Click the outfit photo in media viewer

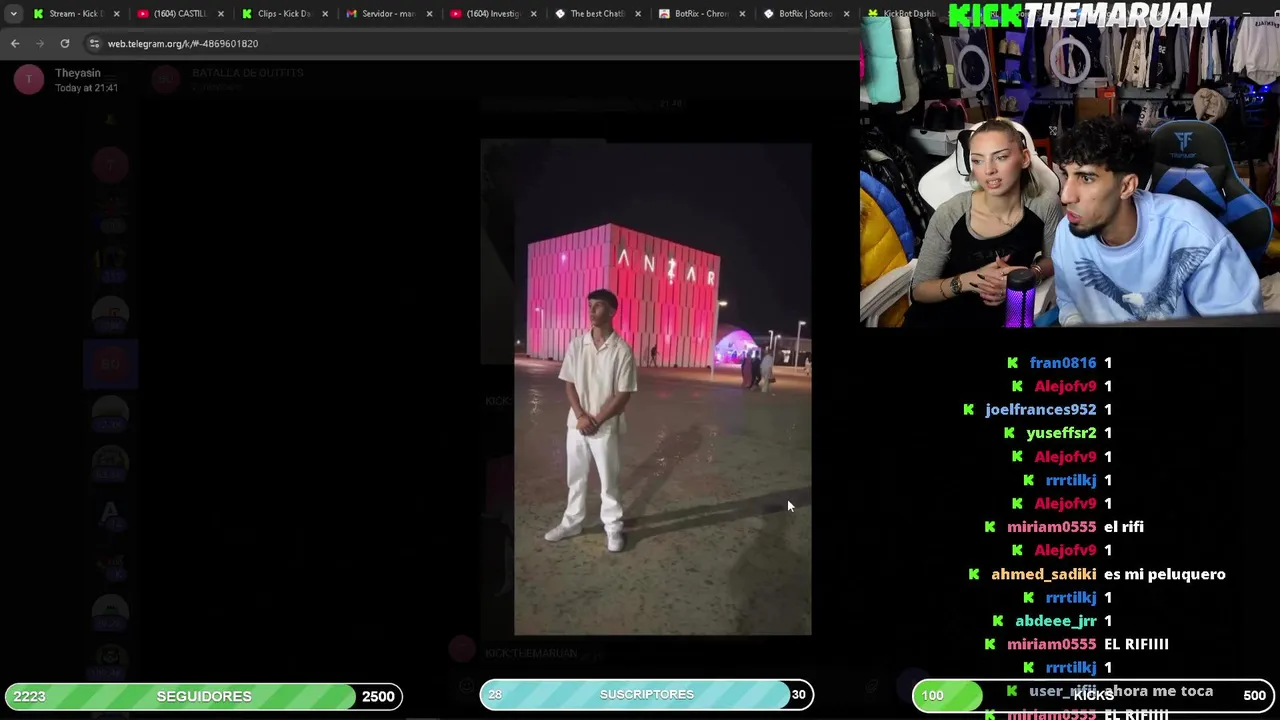tap(662, 388)
